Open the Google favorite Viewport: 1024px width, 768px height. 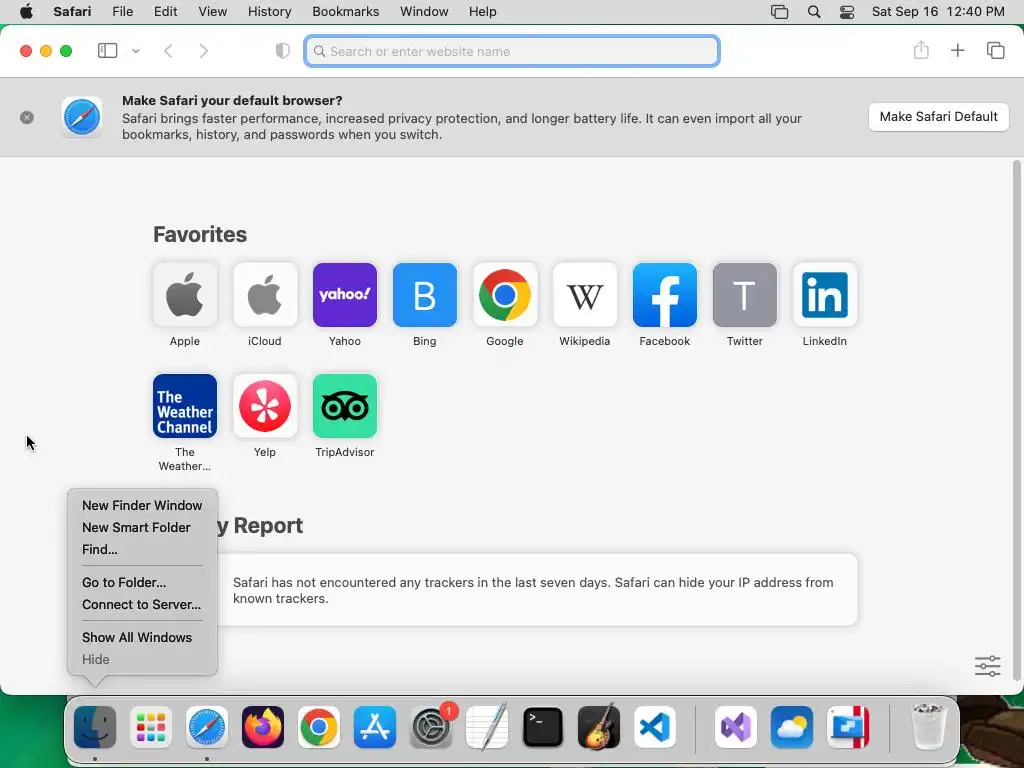click(x=505, y=295)
